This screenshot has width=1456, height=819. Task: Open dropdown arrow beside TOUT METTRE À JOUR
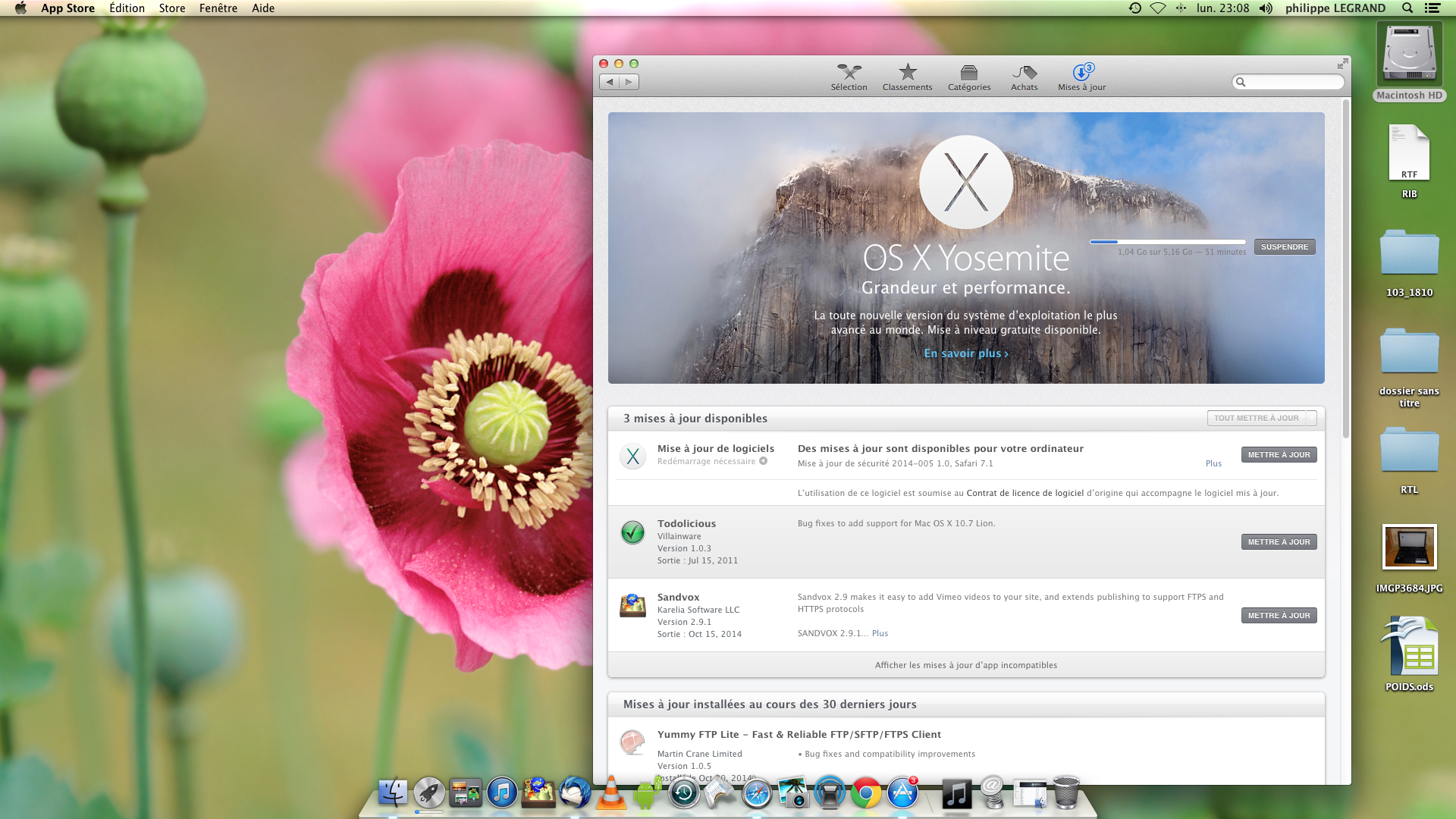pyautogui.click(x=1312, y=418)
